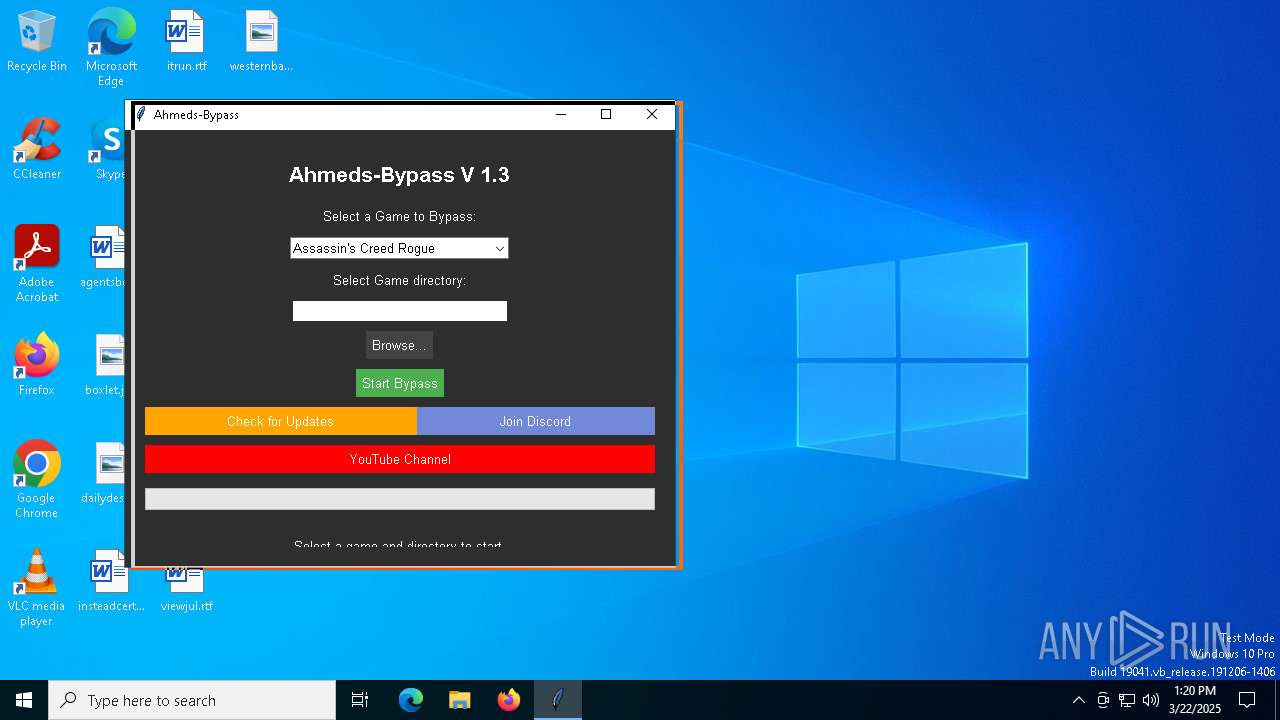The height and width of the screenshot is (720, 1280).
Task: Show hidden system tray icons
Action: (x=1078, y=700)
